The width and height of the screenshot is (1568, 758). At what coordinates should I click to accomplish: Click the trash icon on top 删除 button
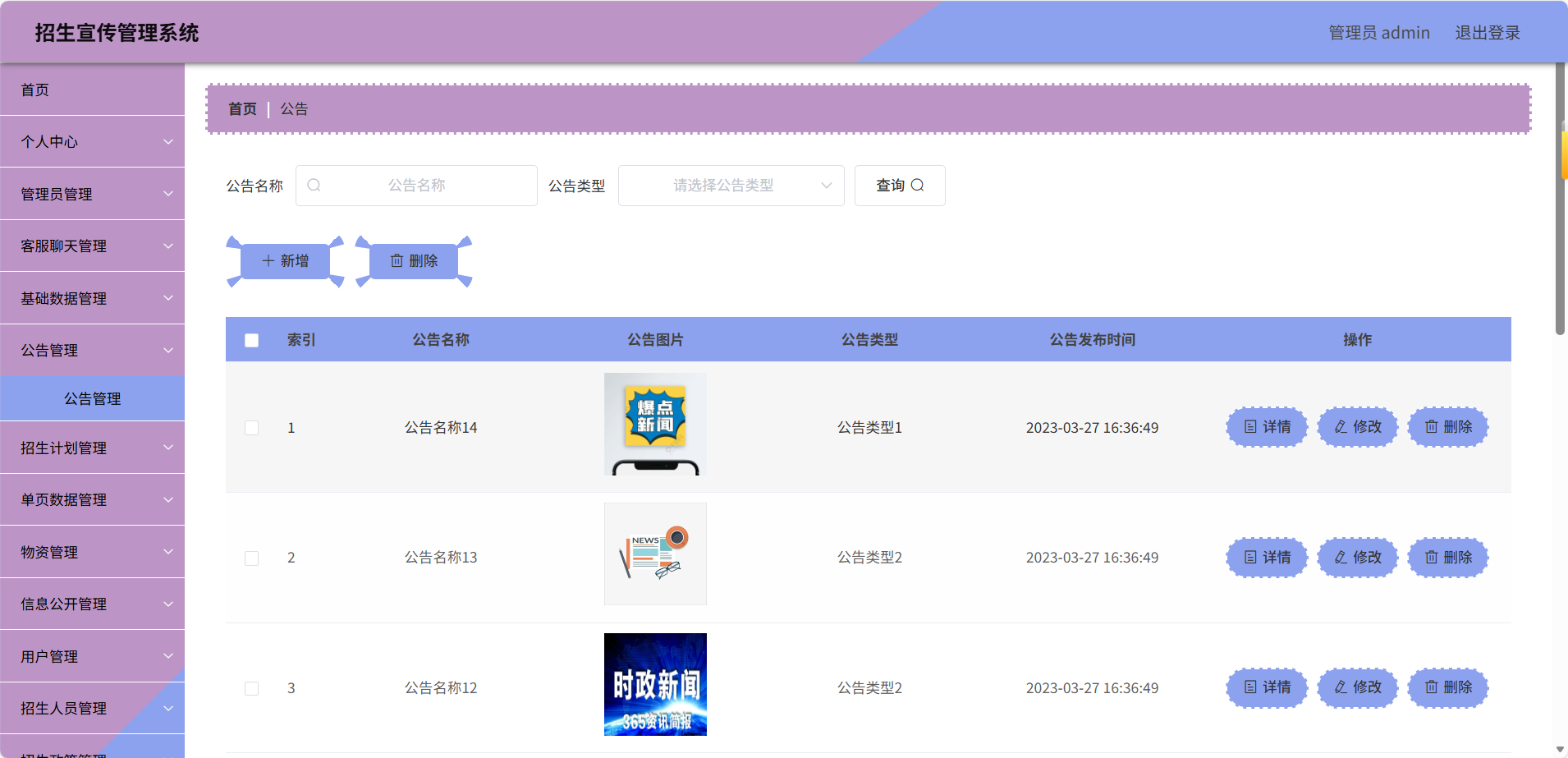397,261
